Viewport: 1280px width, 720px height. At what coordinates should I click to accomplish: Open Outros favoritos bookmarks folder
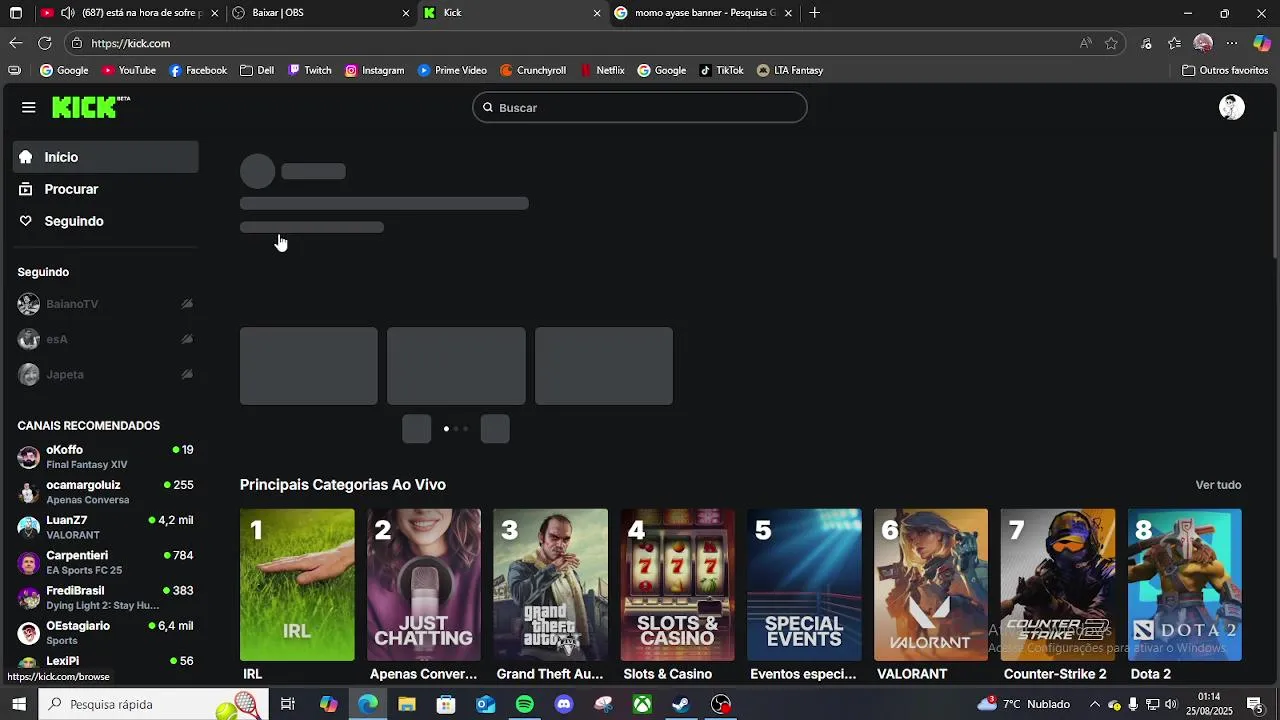[1225, 70]
